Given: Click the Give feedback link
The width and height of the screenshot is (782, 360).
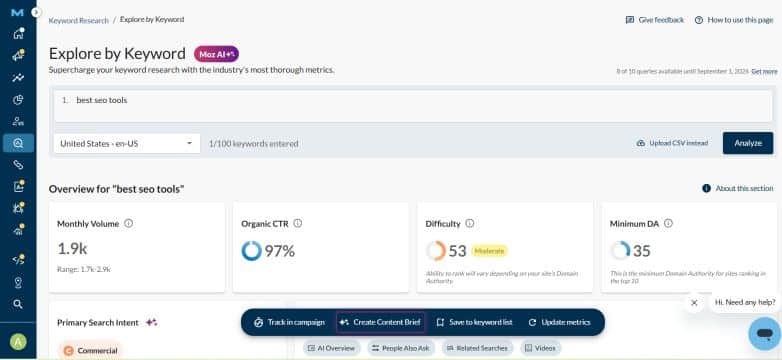Looking at the screenshot, I should click(654, 20).
